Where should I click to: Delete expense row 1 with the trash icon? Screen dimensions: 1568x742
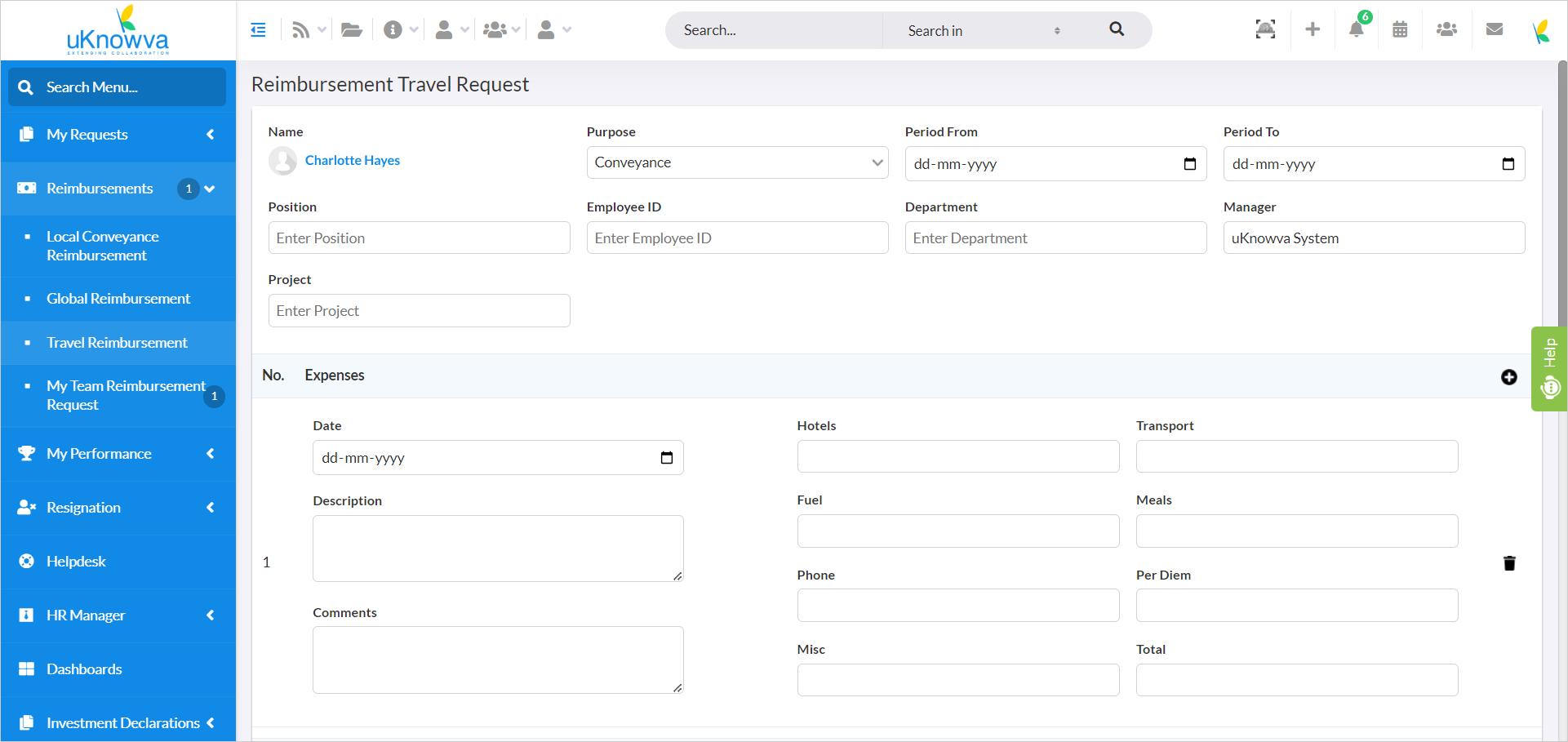[1509, 563]
